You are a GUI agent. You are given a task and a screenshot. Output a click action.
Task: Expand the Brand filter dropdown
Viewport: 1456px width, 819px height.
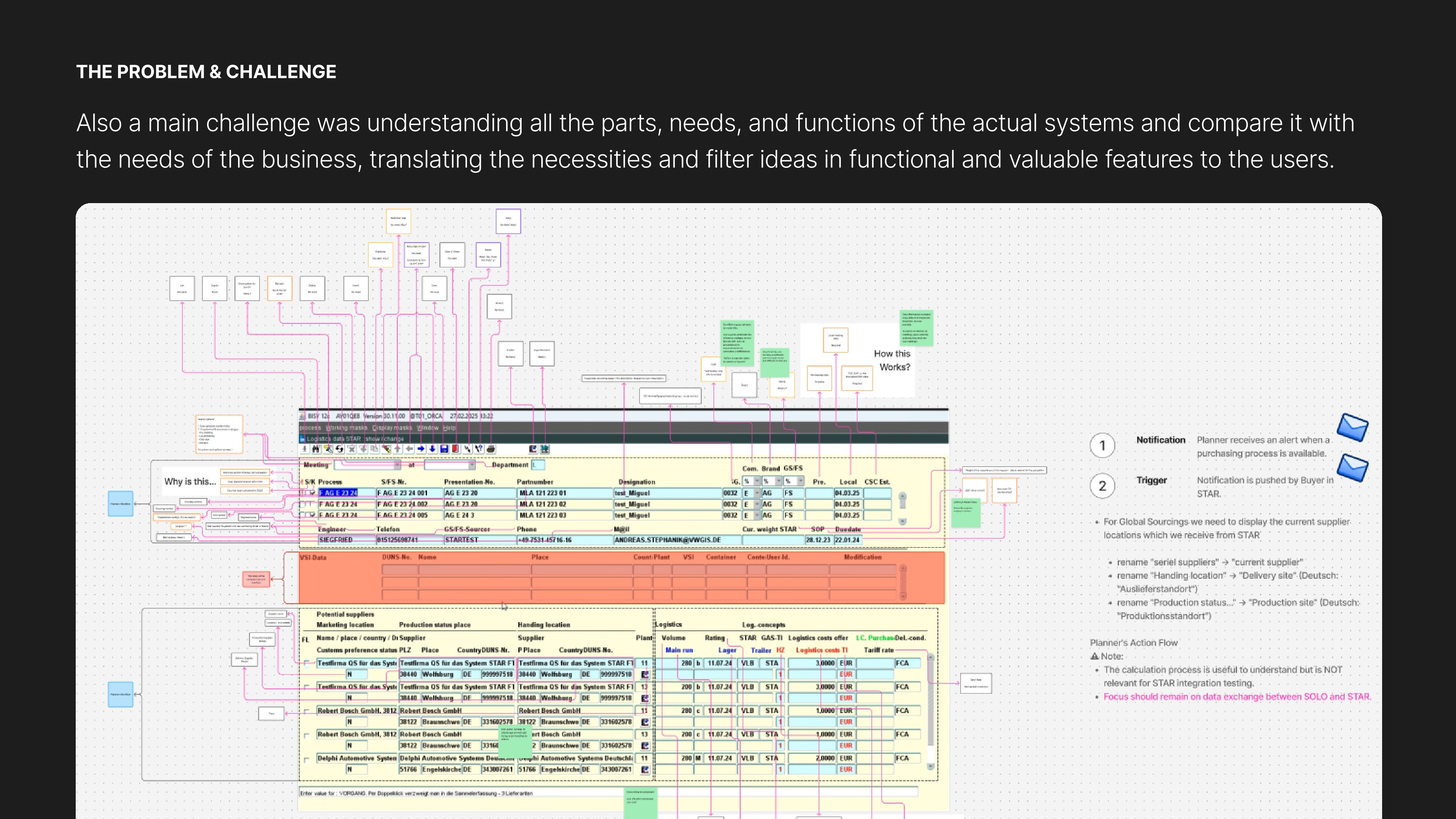point(778,481)
